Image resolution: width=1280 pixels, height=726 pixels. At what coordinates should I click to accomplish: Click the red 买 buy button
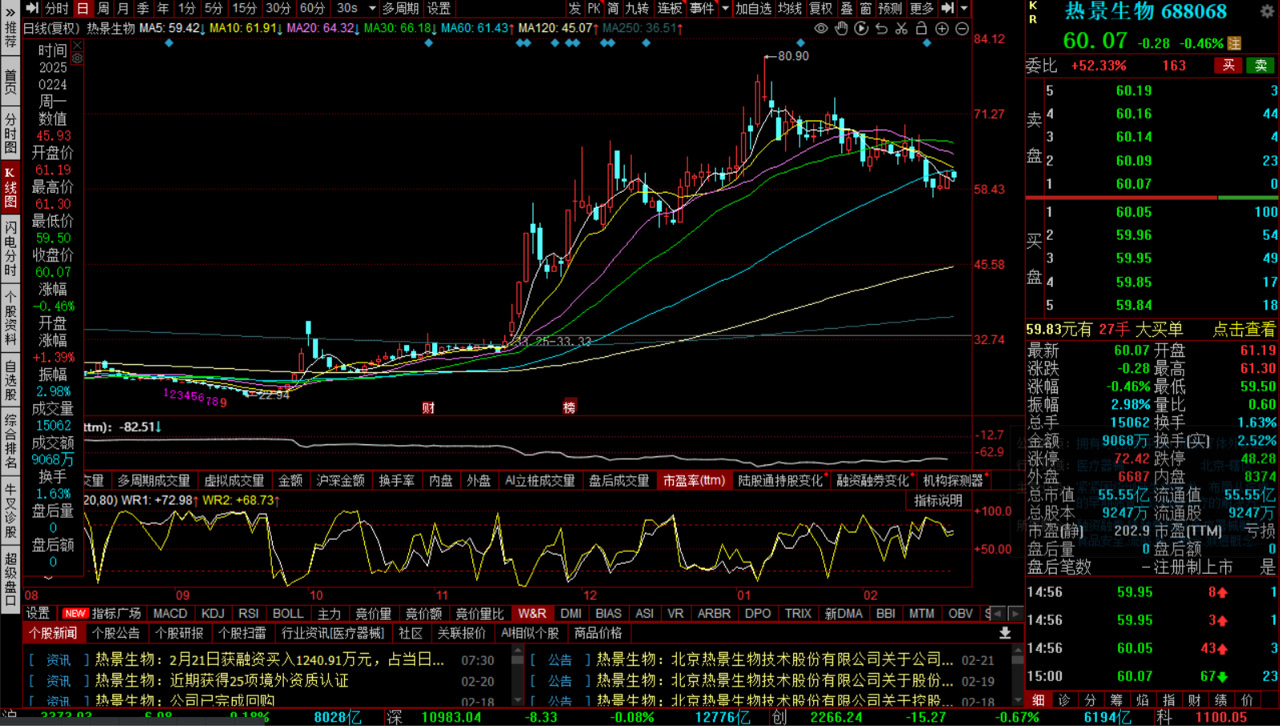[x=1229, y=65]
